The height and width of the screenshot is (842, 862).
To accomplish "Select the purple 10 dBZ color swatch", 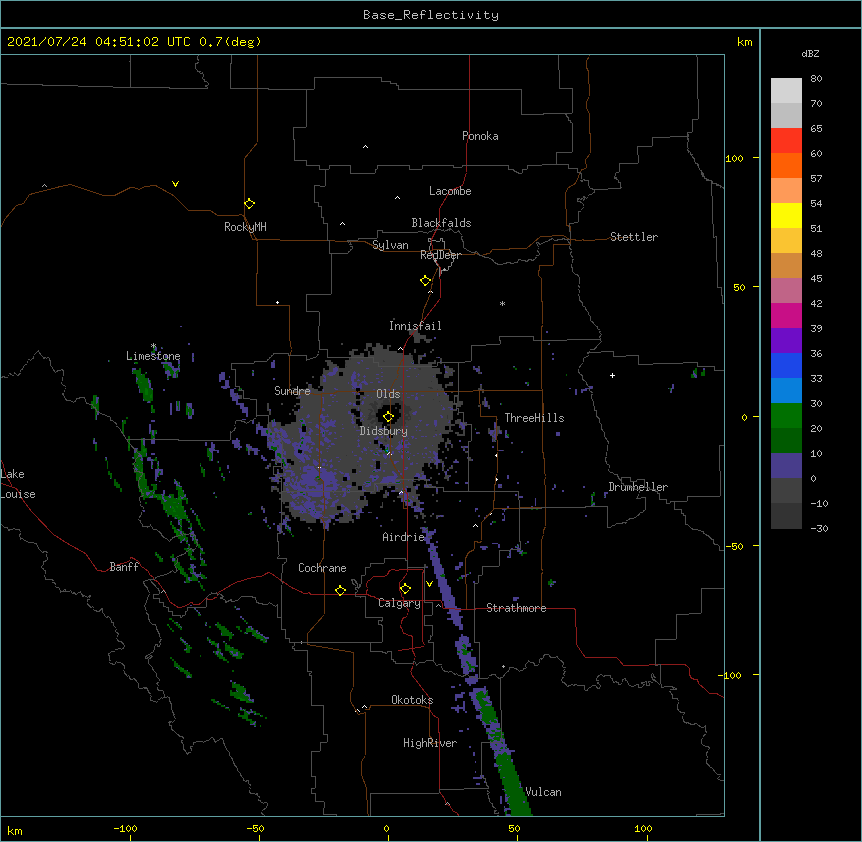I will 786,466.
